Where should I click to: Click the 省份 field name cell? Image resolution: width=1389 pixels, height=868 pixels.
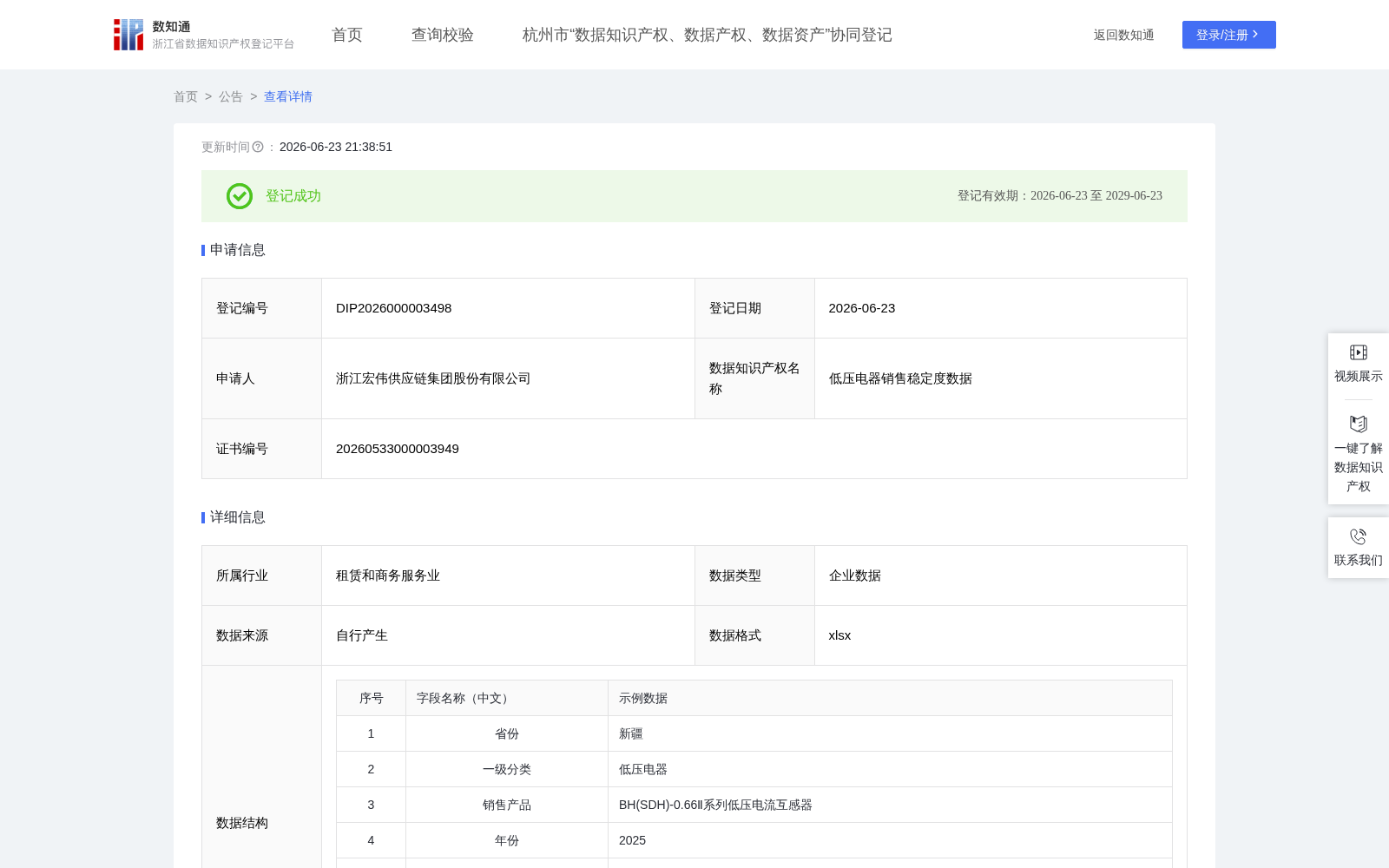[x=507, y=733]
